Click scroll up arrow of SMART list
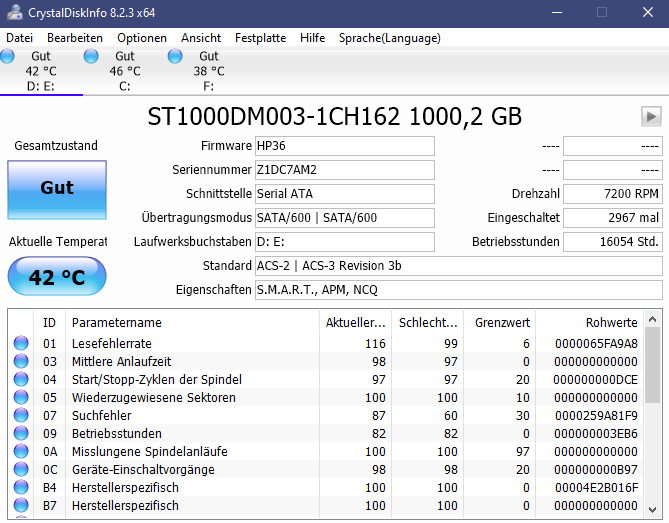Image resolution: width=669 pixels, height=523 pixels. click(x=652, y=320)
